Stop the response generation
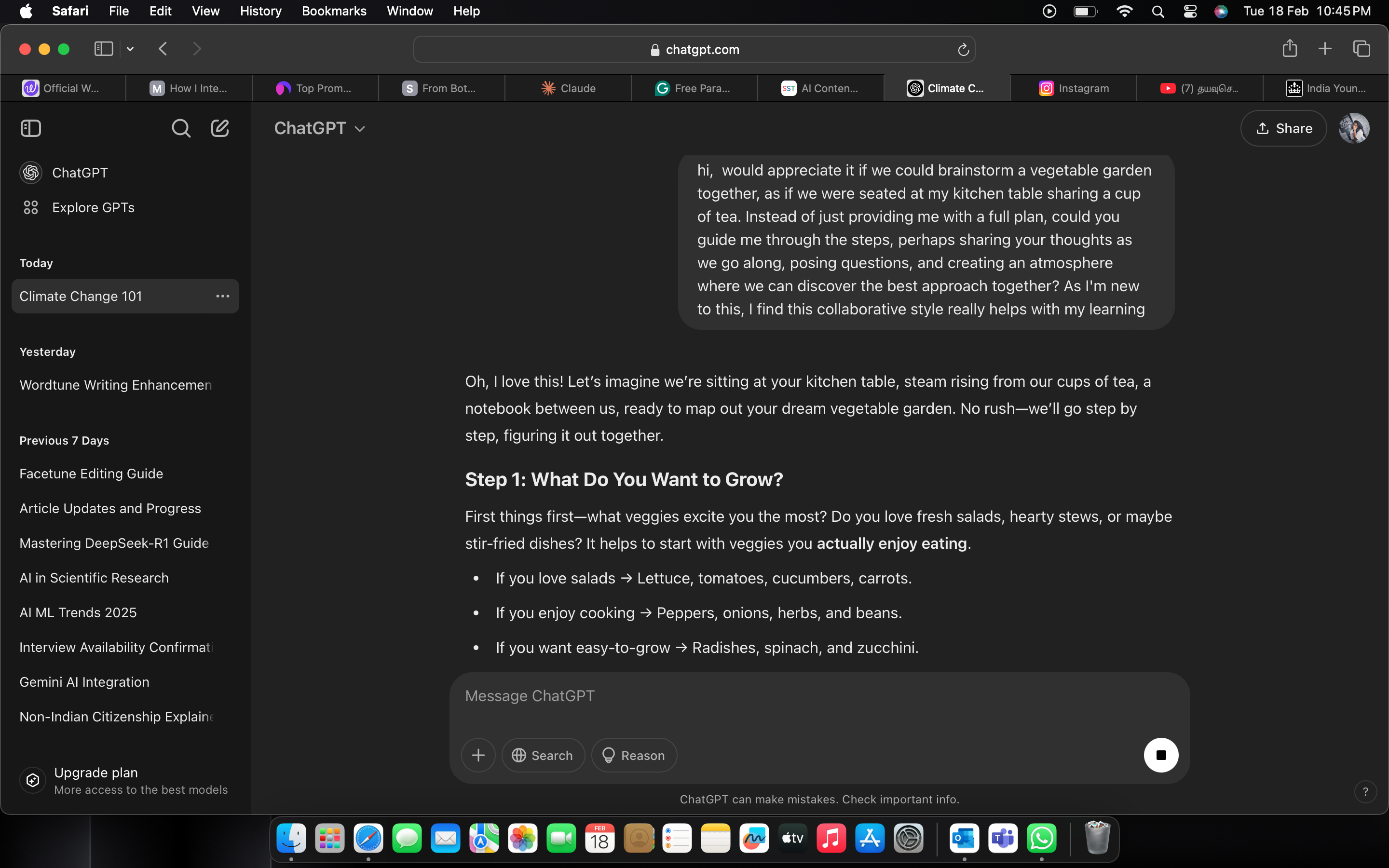The image size is (1389, 868). (1160, 755)
